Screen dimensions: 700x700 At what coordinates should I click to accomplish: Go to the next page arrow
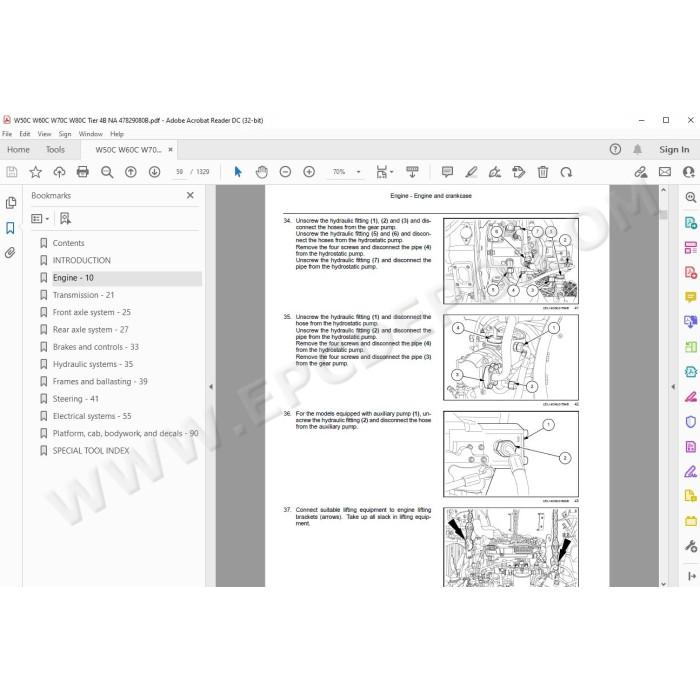click(154, 172)
